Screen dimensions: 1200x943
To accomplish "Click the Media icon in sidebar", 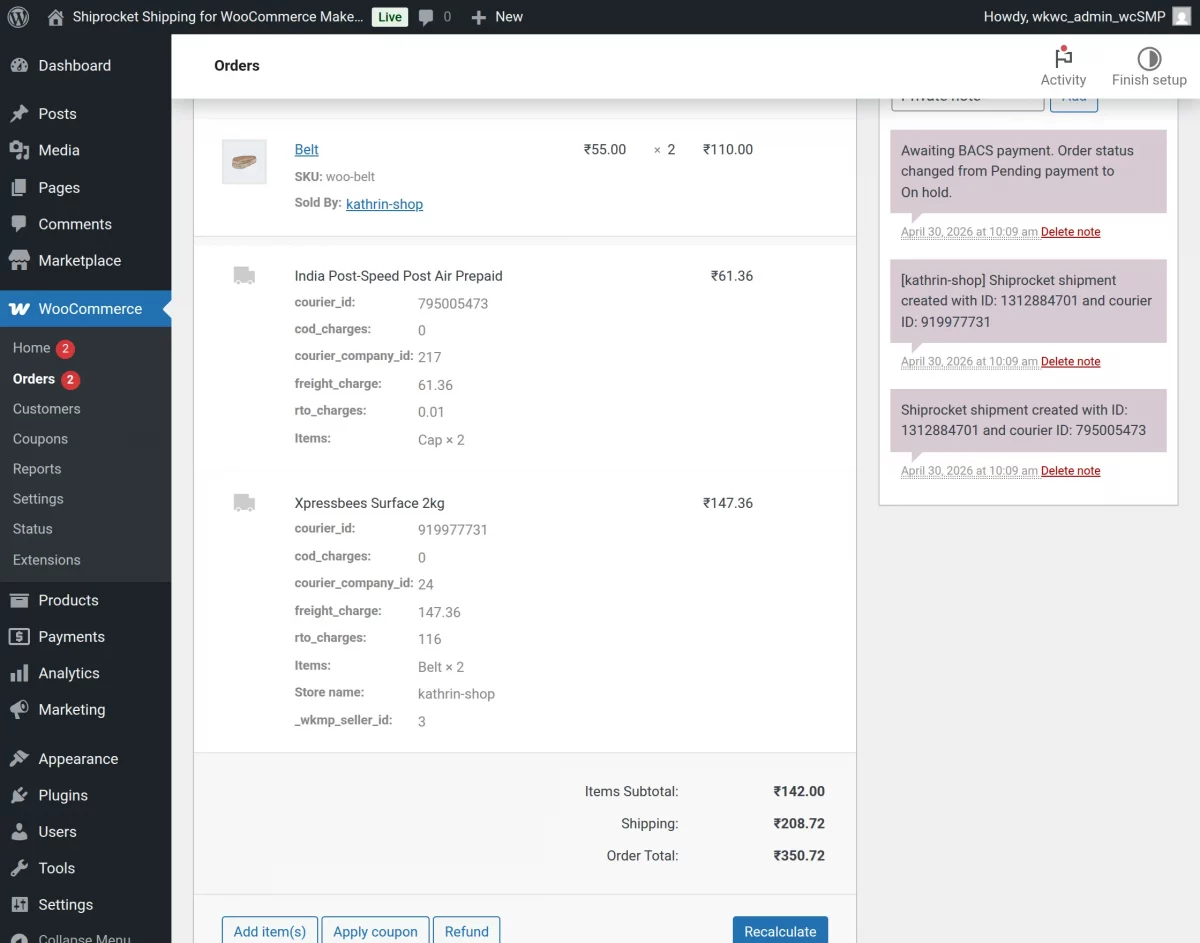I will pyautogui.click(x=19, y=150).
